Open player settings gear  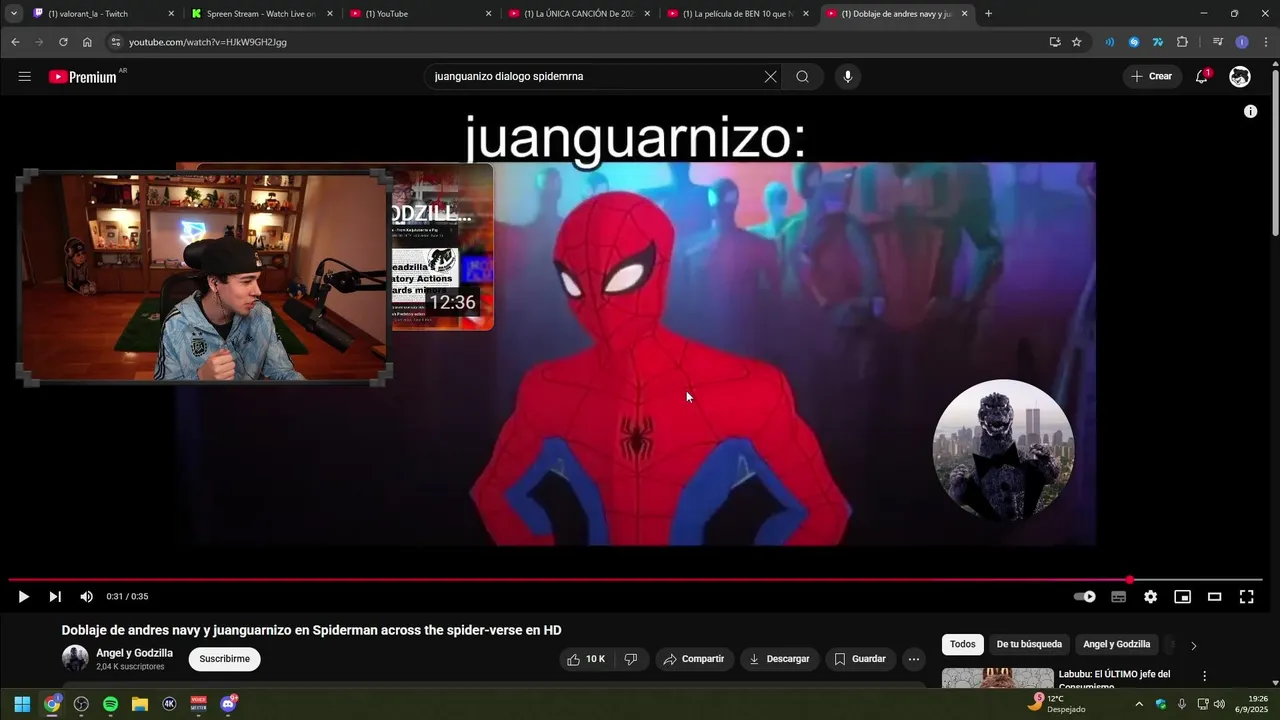[x=1150, y=597]
